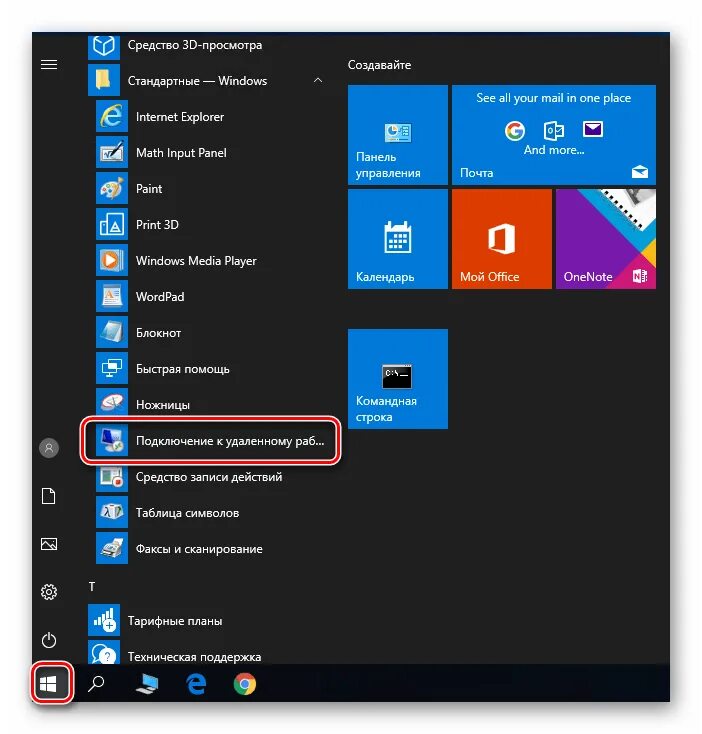Click the Создавайте group header

tap(379, 65)
